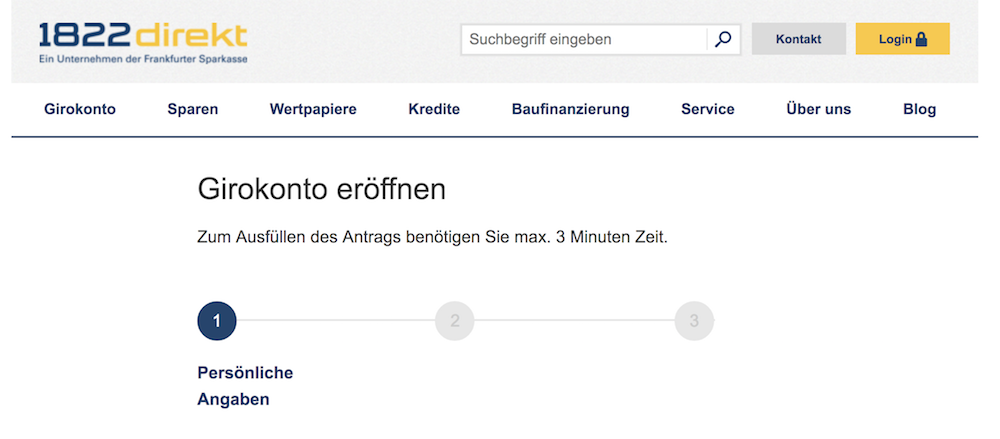Select step 1 circle in progress bar
The width and height of the screenshot is (1000, 439).
coord(217,321)
